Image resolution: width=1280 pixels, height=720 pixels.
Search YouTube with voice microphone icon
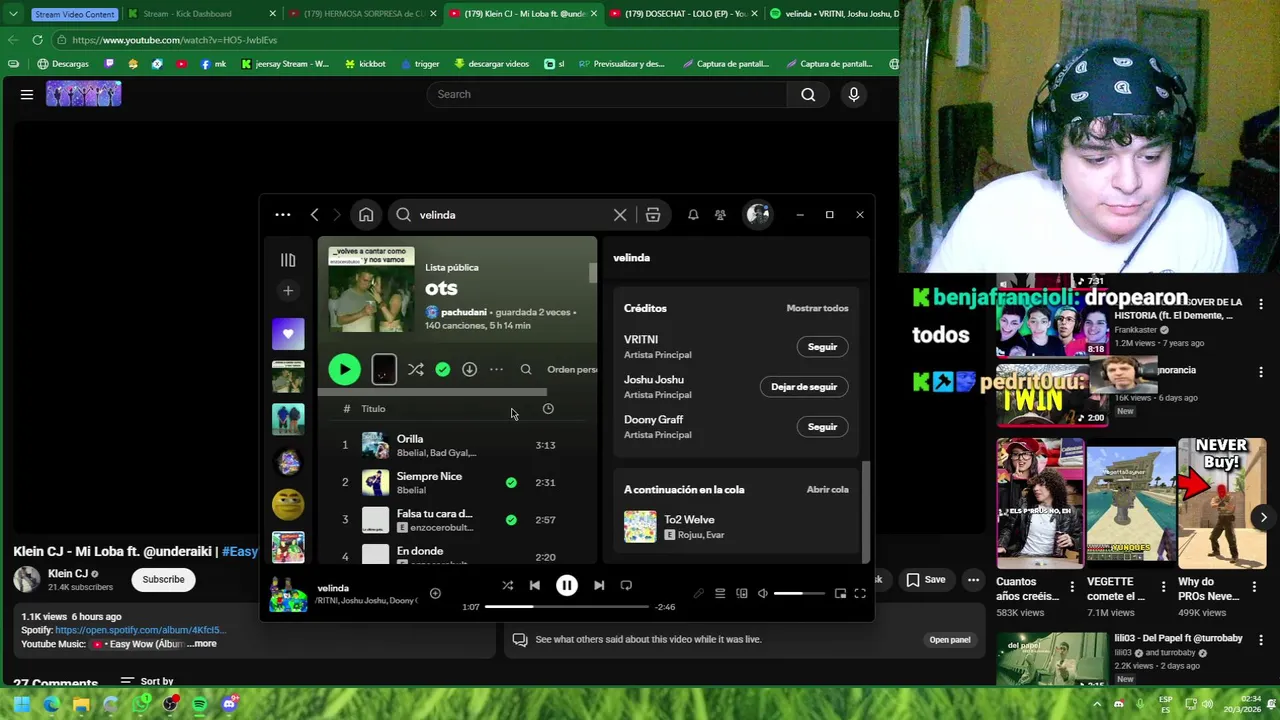pos(853,94)
